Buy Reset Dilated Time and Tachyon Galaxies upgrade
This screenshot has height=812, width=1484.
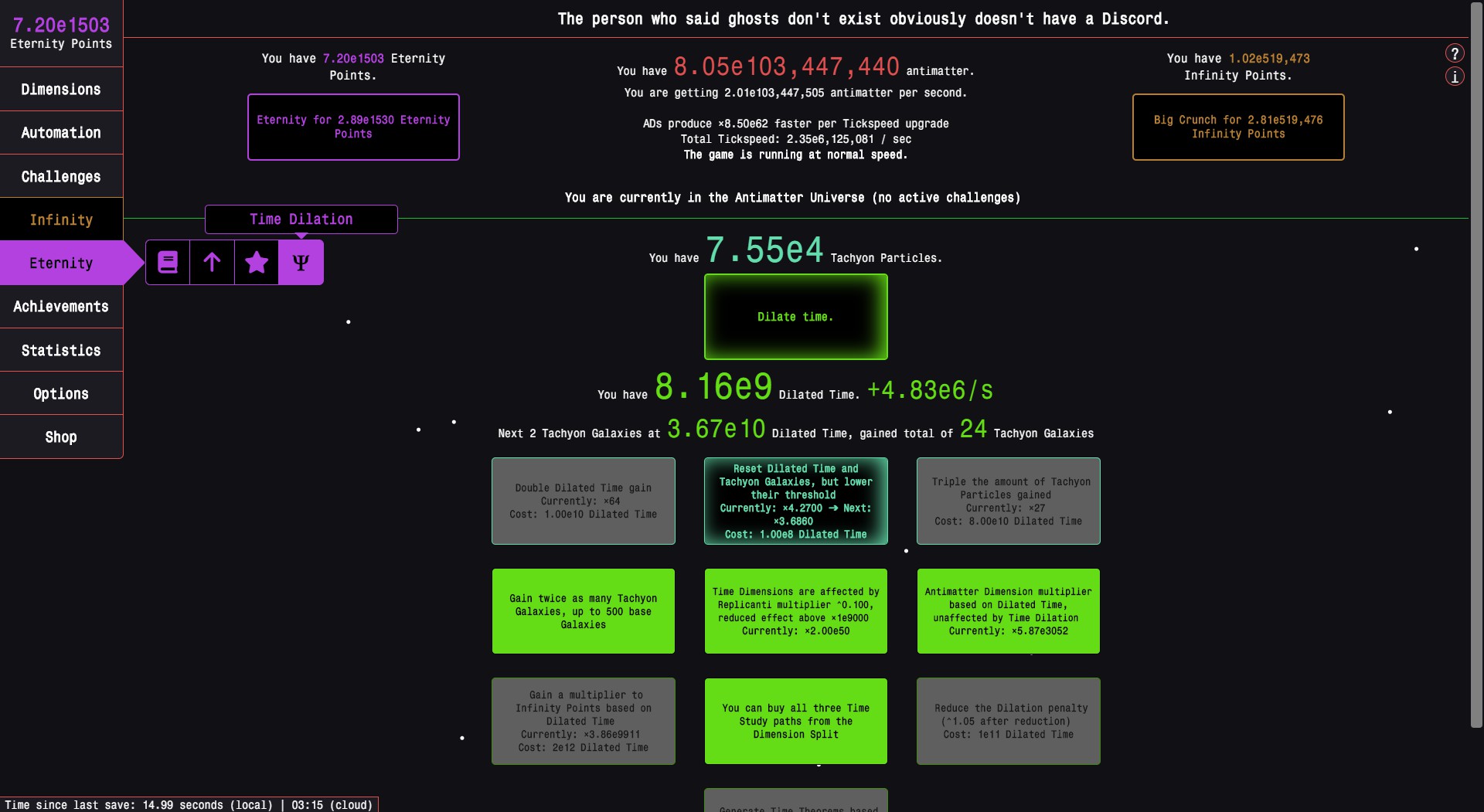click(796, 501)
